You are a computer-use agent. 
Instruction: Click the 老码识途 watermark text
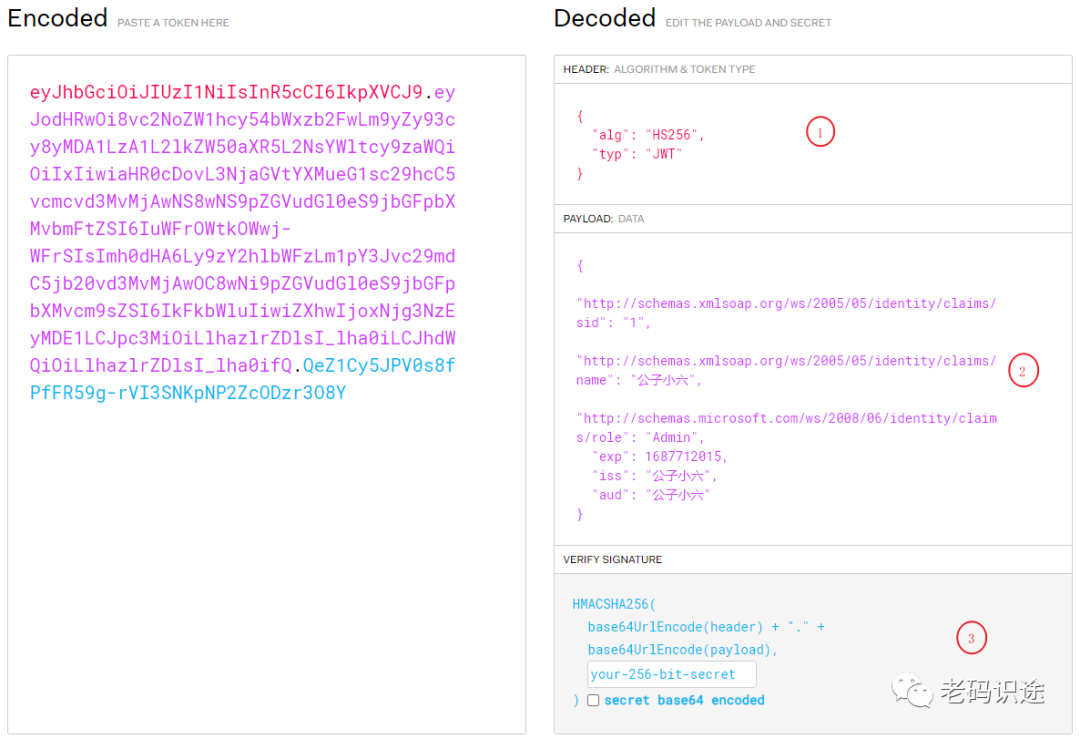(x=991, y=690)
